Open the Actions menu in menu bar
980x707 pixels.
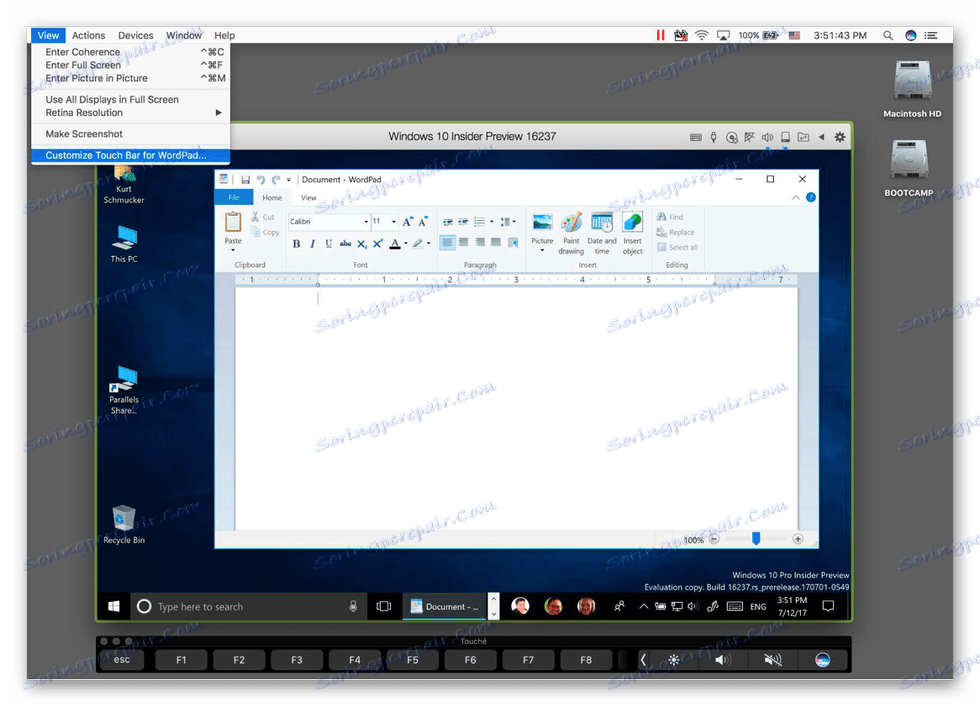pos(88,36)
